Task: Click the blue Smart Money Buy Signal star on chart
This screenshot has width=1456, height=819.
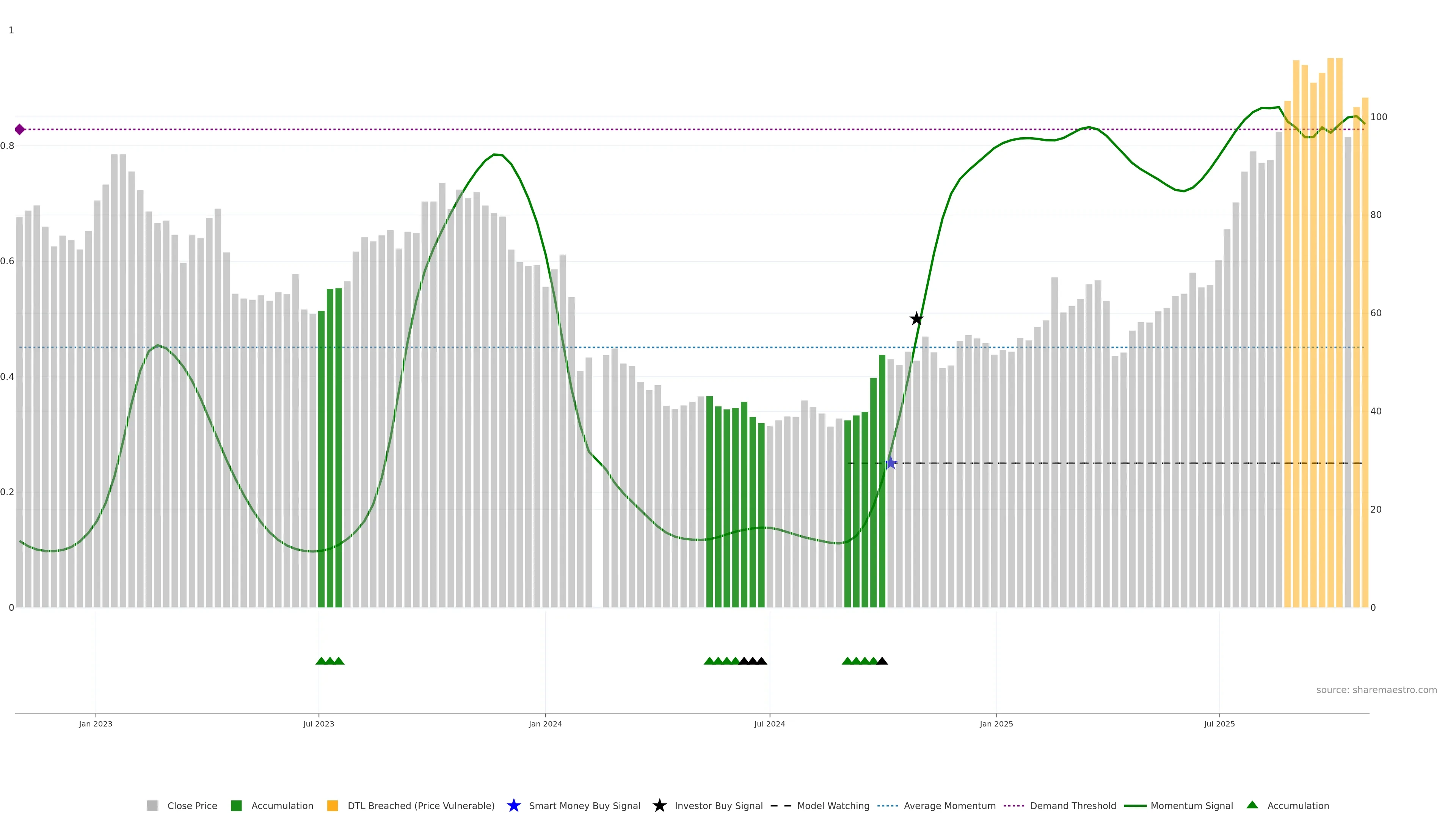Action: [x=890, y=463]
